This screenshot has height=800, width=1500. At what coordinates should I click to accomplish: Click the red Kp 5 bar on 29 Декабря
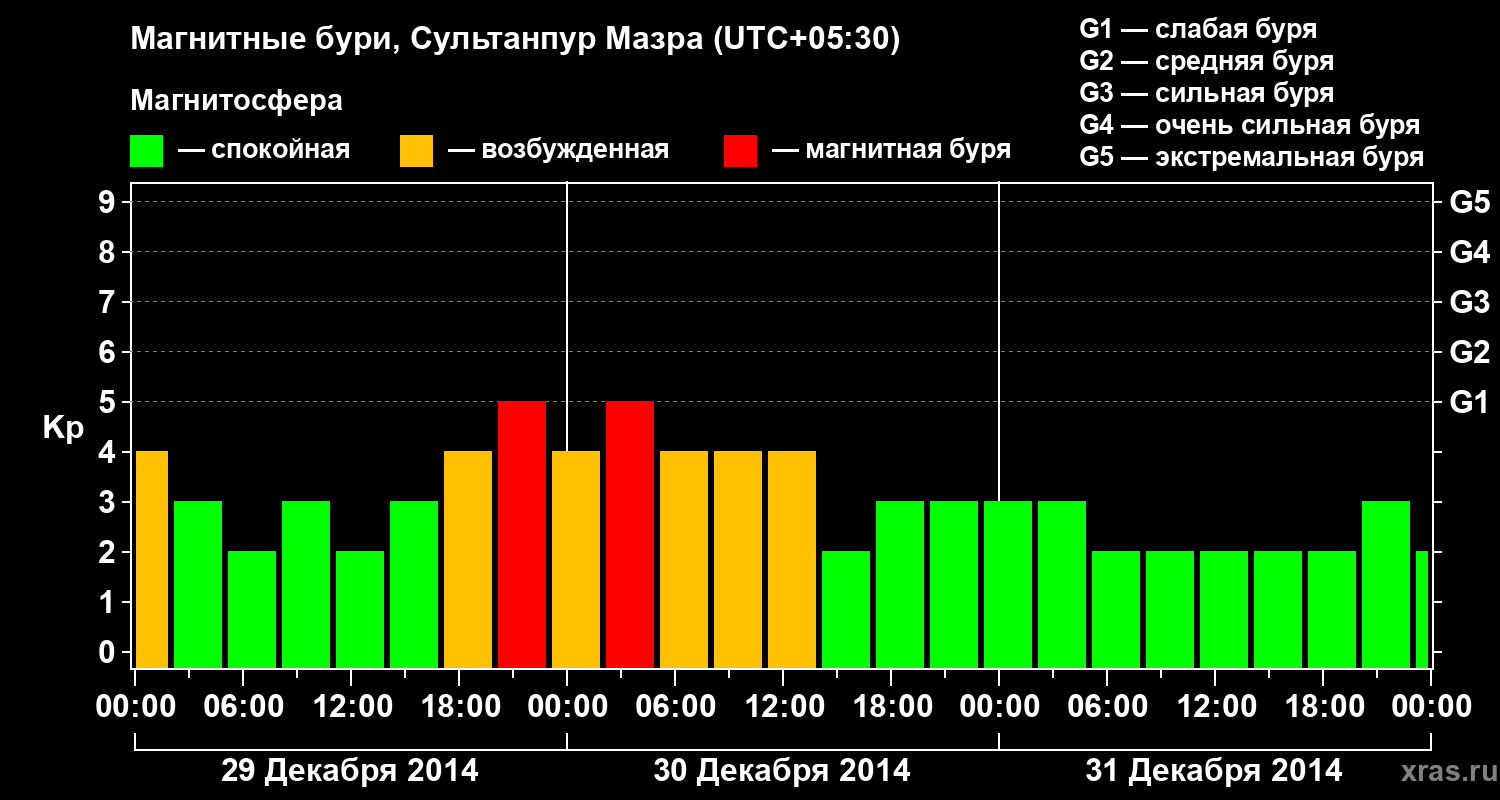[x=522, y=535]
